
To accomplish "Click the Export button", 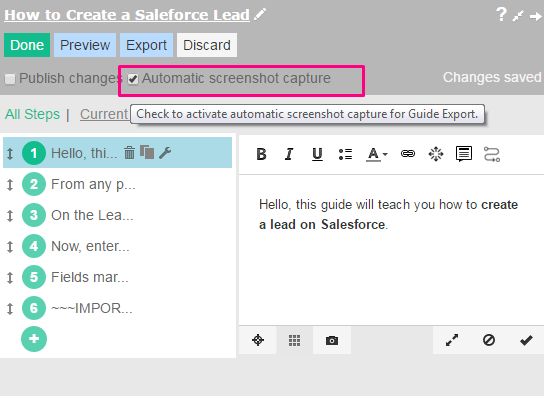I will click(146, 45).
